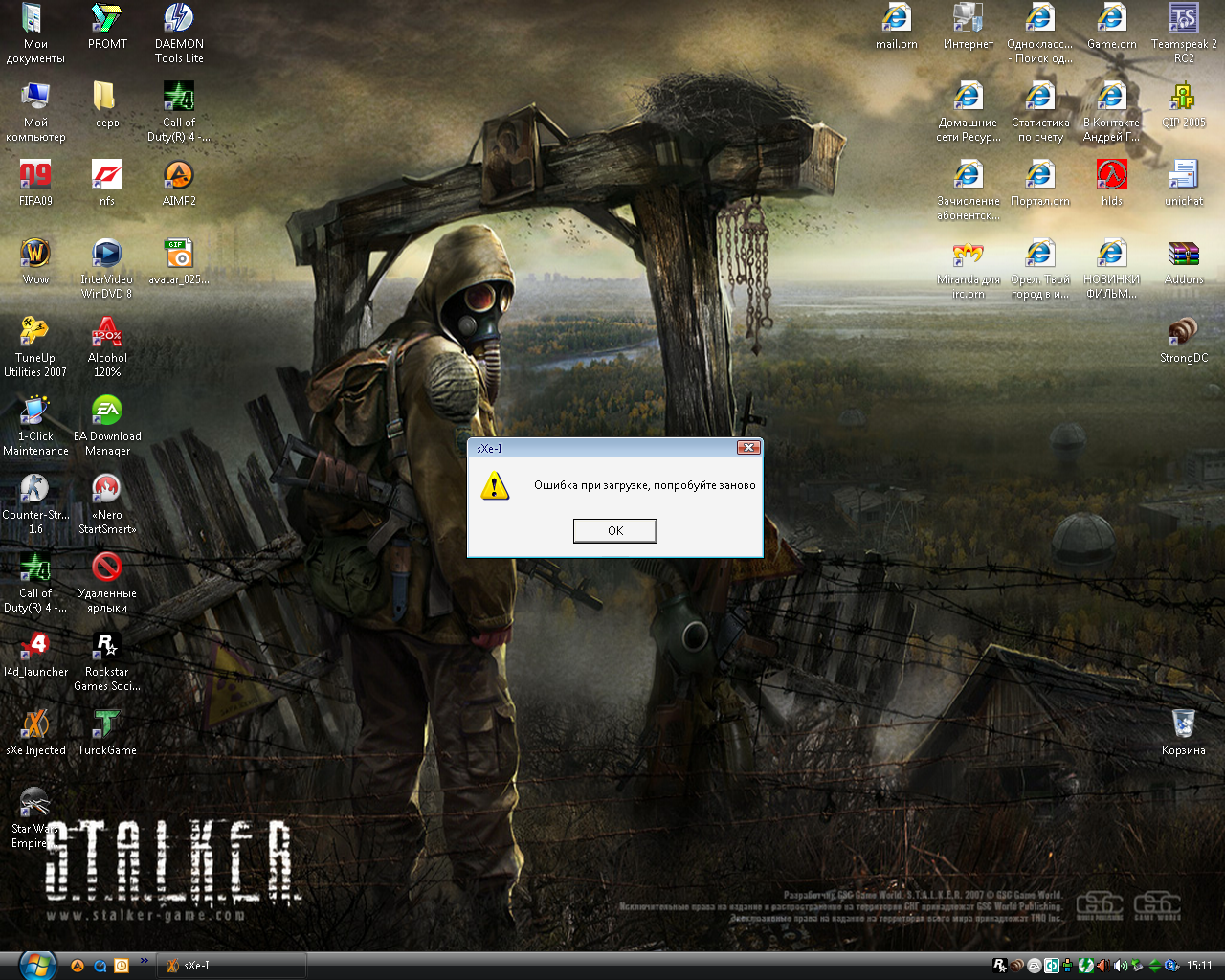Select the sXe-I taskbar button

pos(230,966)
